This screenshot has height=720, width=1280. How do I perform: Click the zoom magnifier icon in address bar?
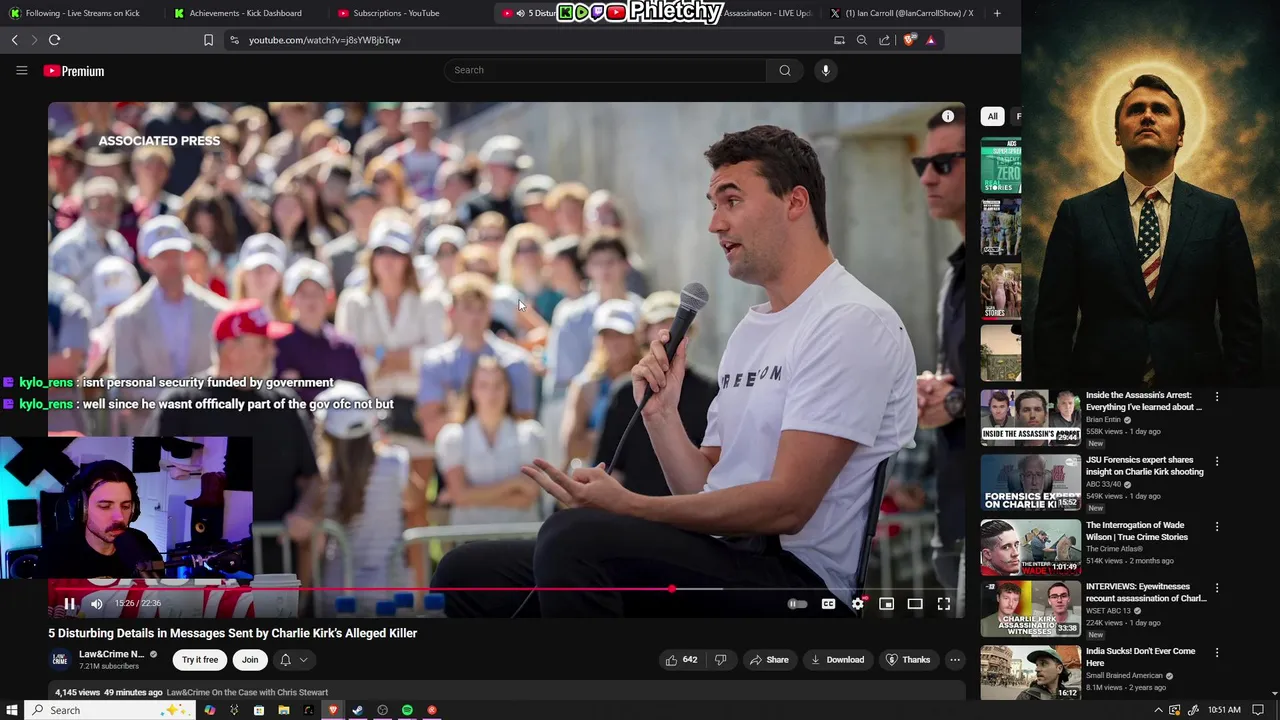pyautogui.click(x=862, y=40)
